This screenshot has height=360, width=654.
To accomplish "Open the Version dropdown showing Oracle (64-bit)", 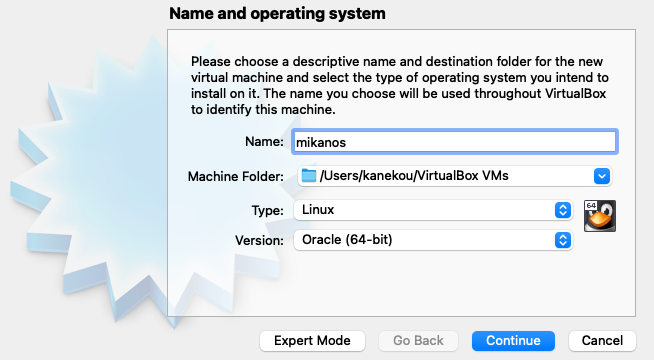I will (433, 240).
